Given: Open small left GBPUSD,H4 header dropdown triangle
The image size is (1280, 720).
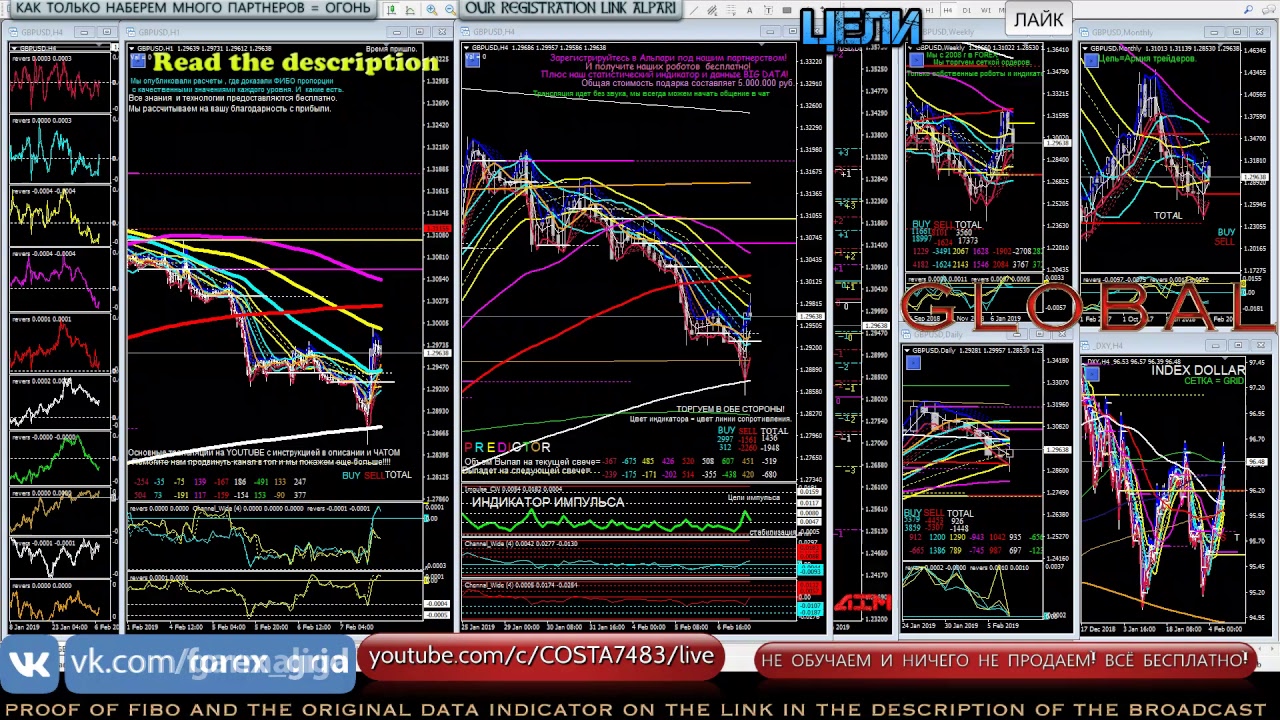Looking at the screenshot, I should tap(14, 48).
